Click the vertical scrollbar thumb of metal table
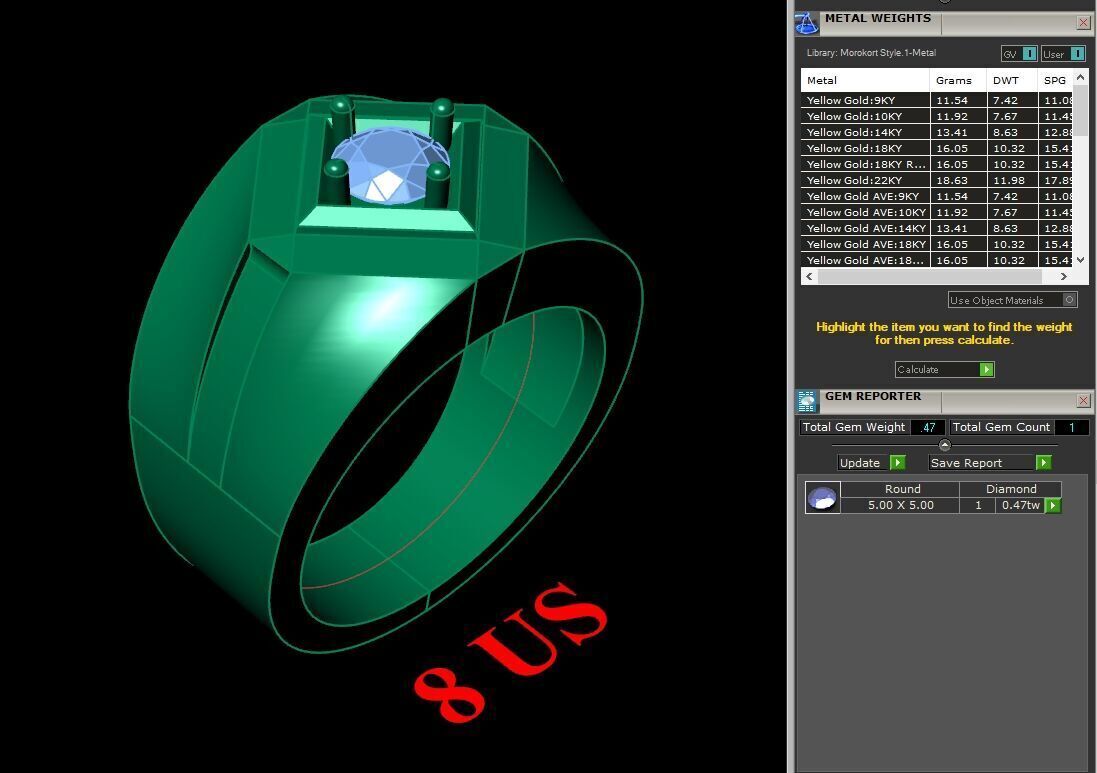1097x773 pixels. [1080, 111]
